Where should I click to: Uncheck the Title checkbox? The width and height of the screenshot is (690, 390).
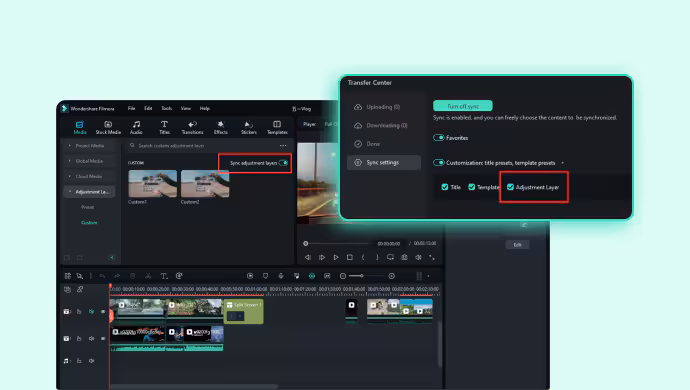pyautogui.click(x=445, y=187)
